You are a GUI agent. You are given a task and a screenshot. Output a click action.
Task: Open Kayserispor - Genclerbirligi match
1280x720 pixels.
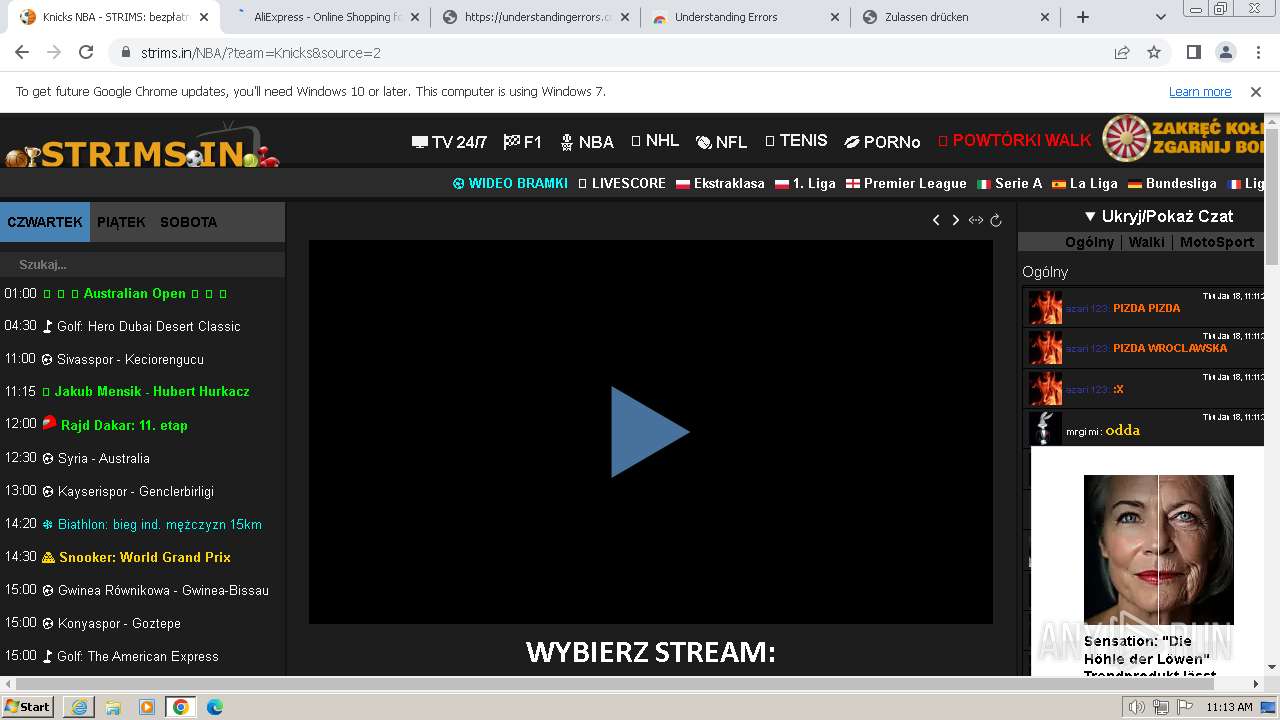[128, 491]
